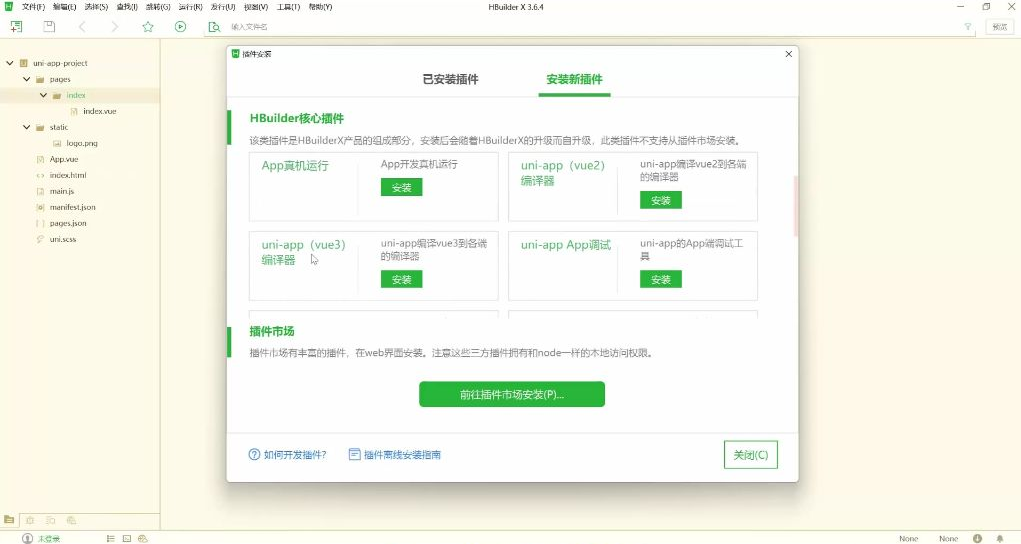The height and width of the screenshot is (544, 1021).
Task: Collapse the static folder chevron
Action: click(x=27, y=127)
